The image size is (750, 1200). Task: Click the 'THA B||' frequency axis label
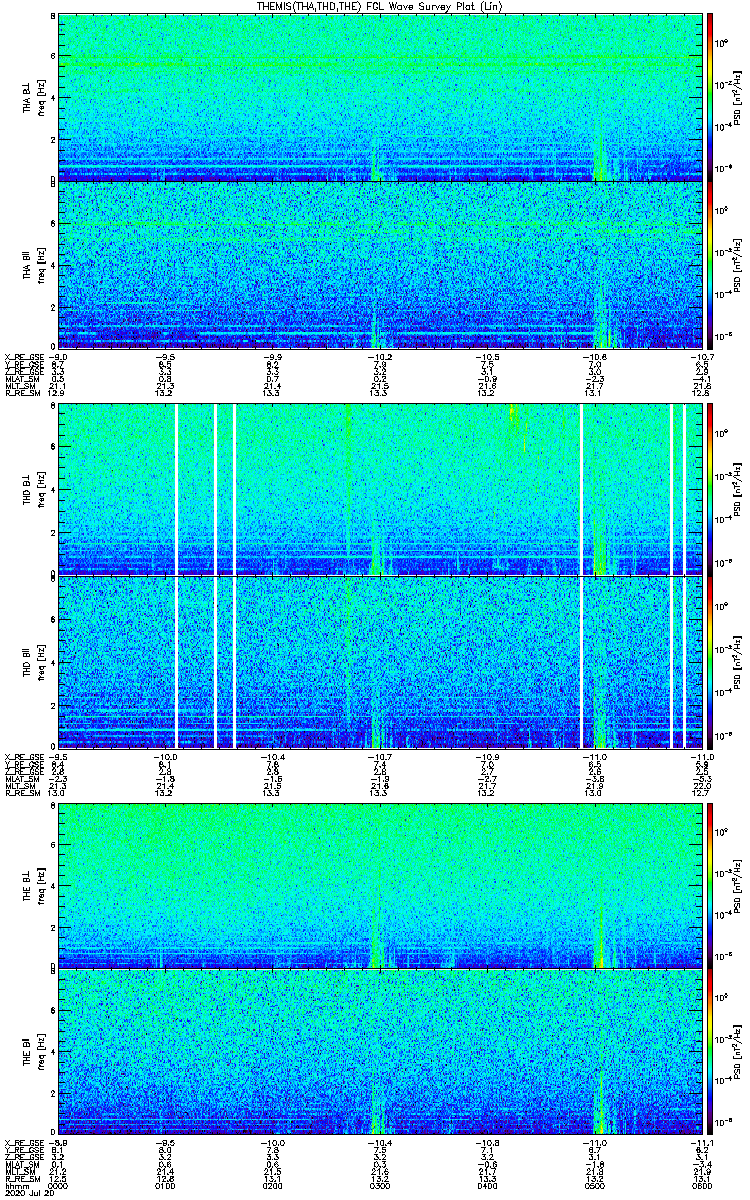tap(33, 265)
